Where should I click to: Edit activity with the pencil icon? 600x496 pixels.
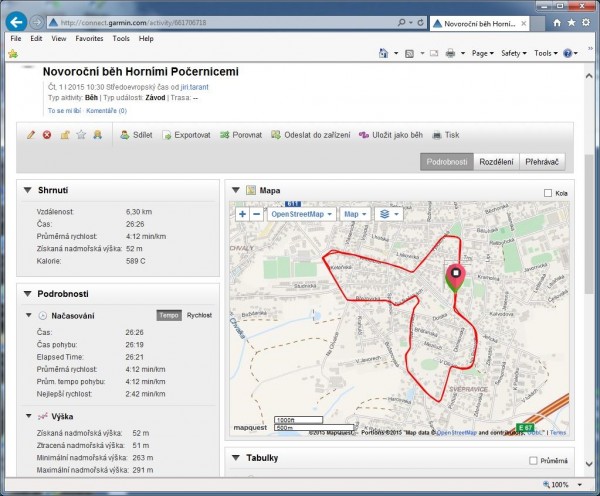[31, 135]
